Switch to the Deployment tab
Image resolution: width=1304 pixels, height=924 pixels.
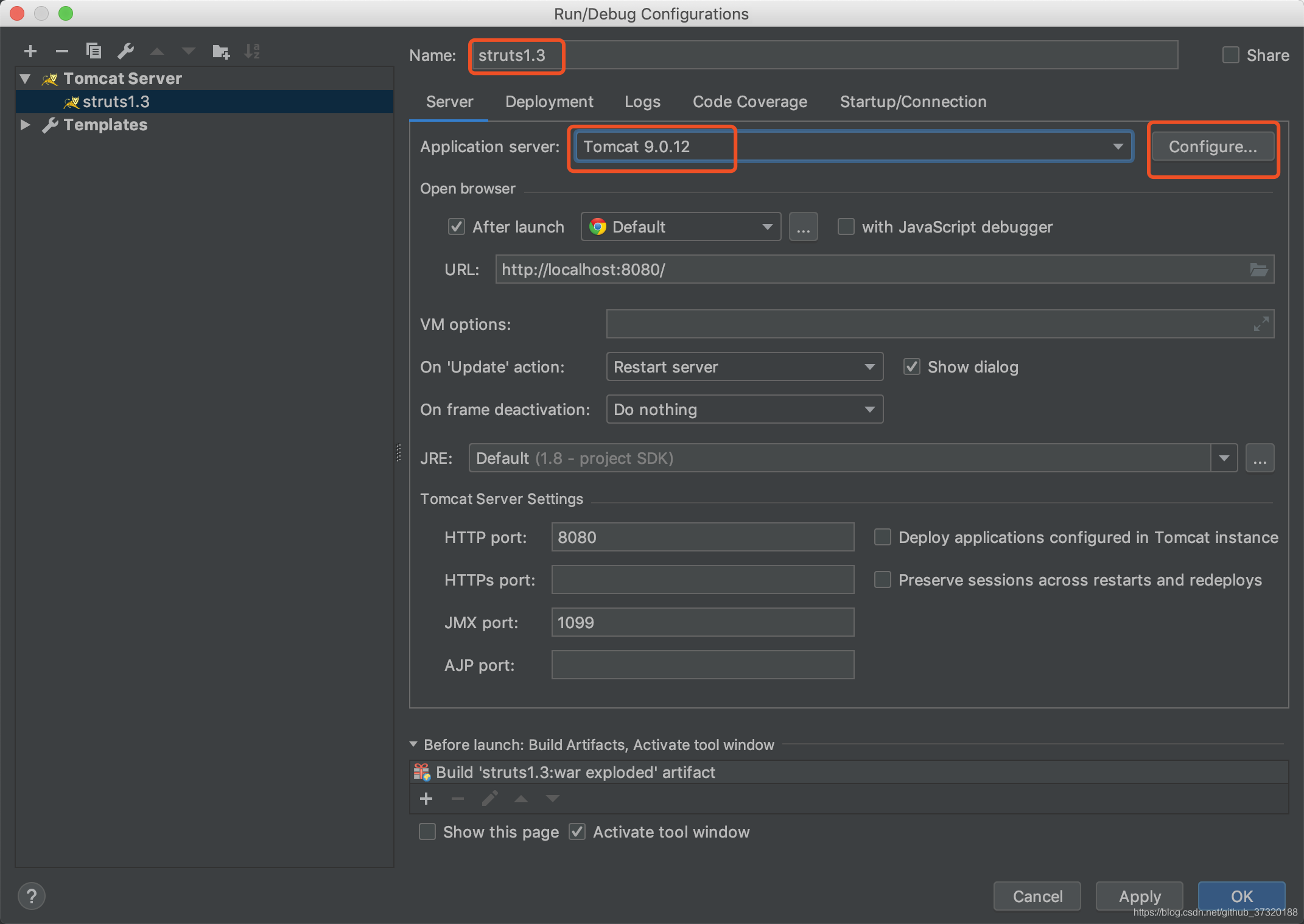pyautogui.click(x=549, y=102)
